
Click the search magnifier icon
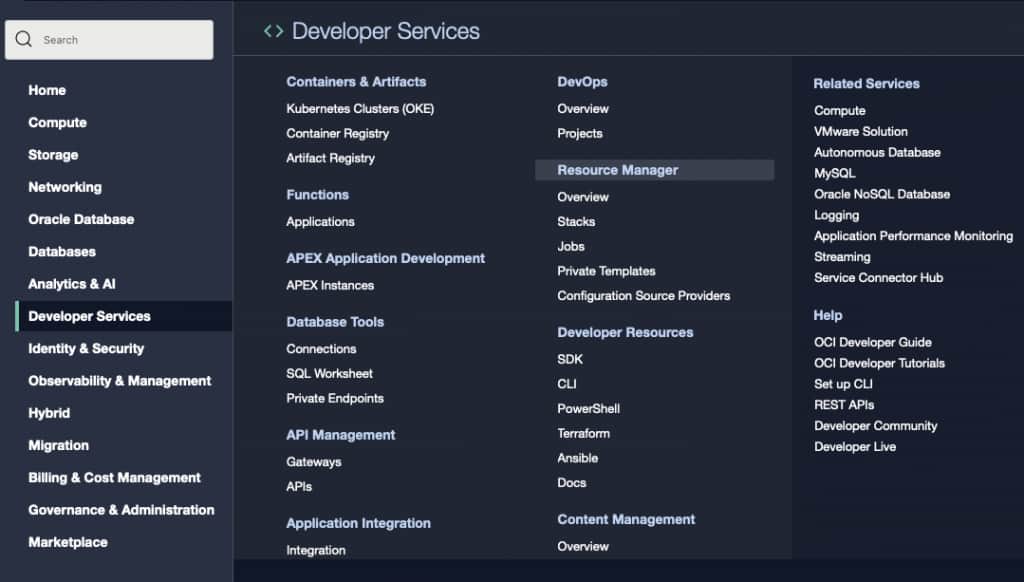tap(24, 39)
